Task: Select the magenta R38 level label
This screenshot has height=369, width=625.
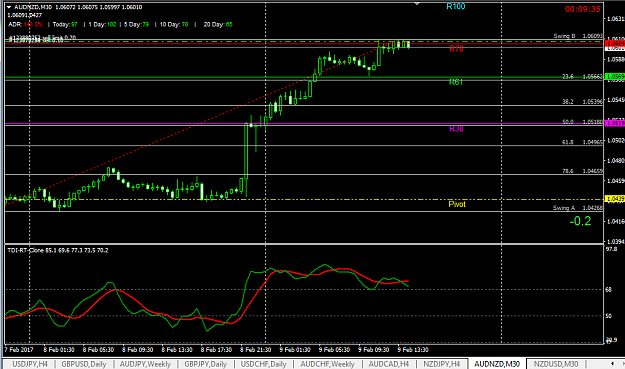Action: (456, 129)
